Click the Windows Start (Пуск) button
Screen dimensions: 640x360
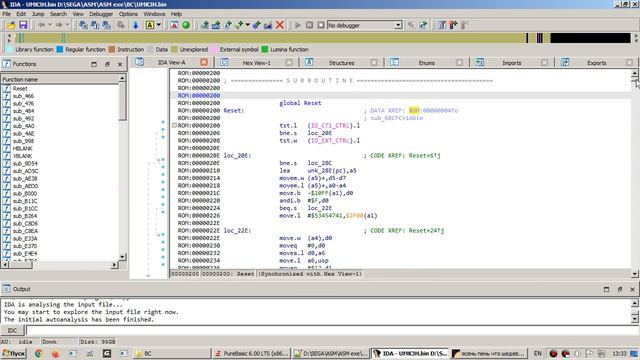[14, 353]
